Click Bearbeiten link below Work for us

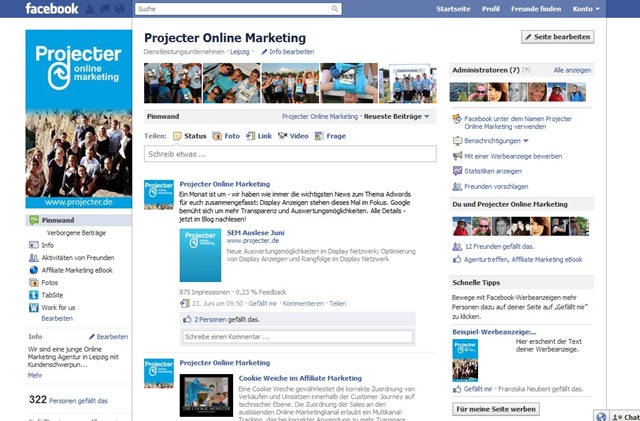pos(57,319)
